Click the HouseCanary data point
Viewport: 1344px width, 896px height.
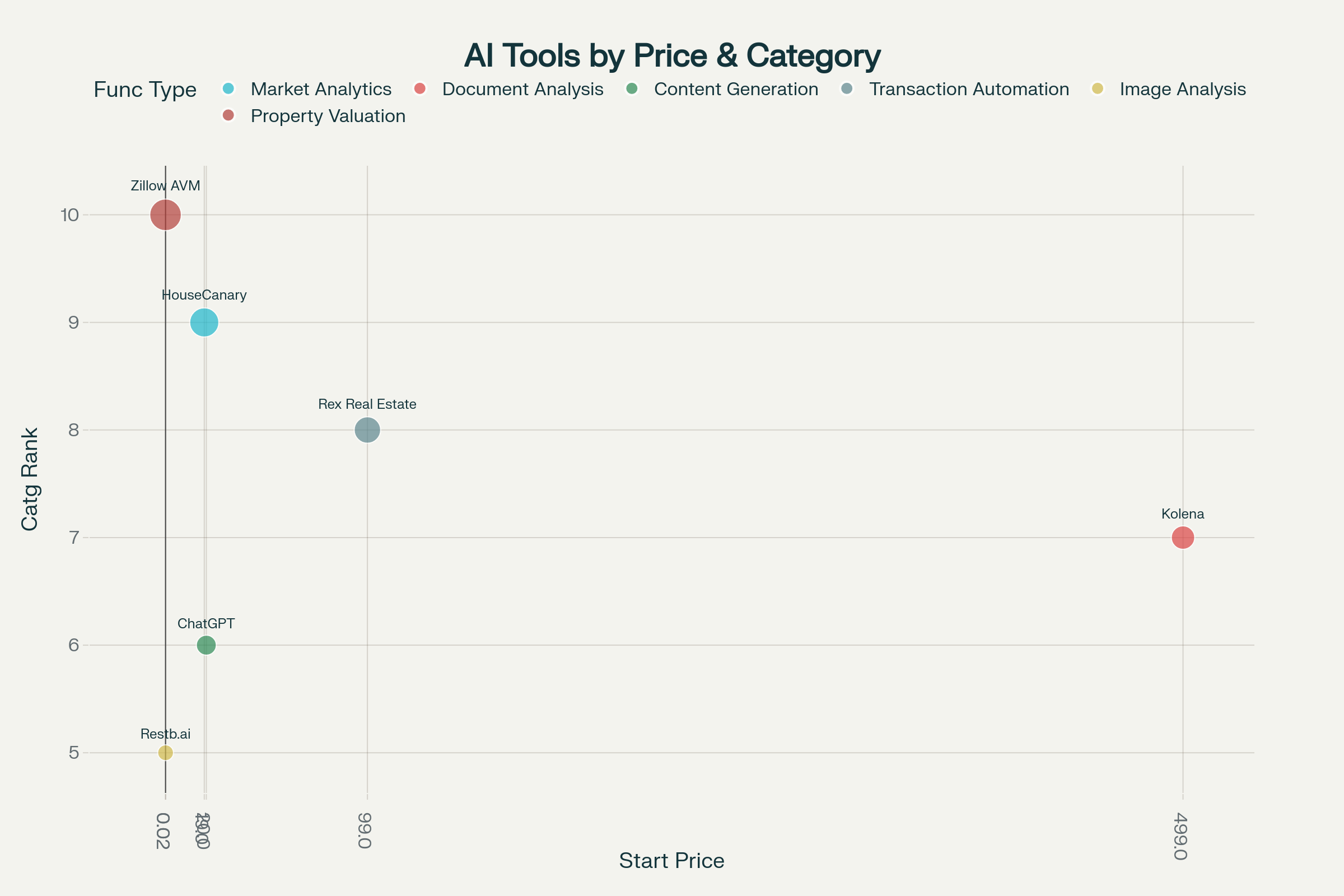(x=204, y=323)
